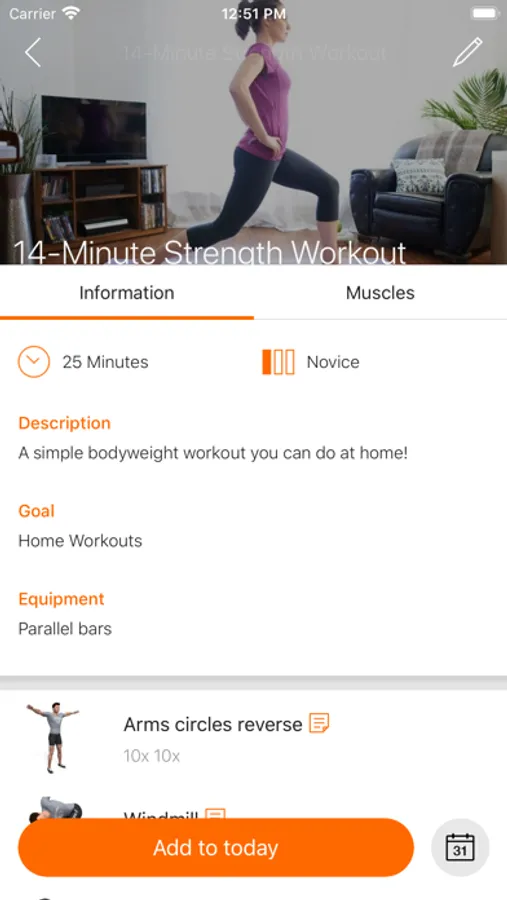The height and width of the screenshot is (900, 507).
Task: Open note icon beside Arms circles reverse
Action: [x=319, y=723]
